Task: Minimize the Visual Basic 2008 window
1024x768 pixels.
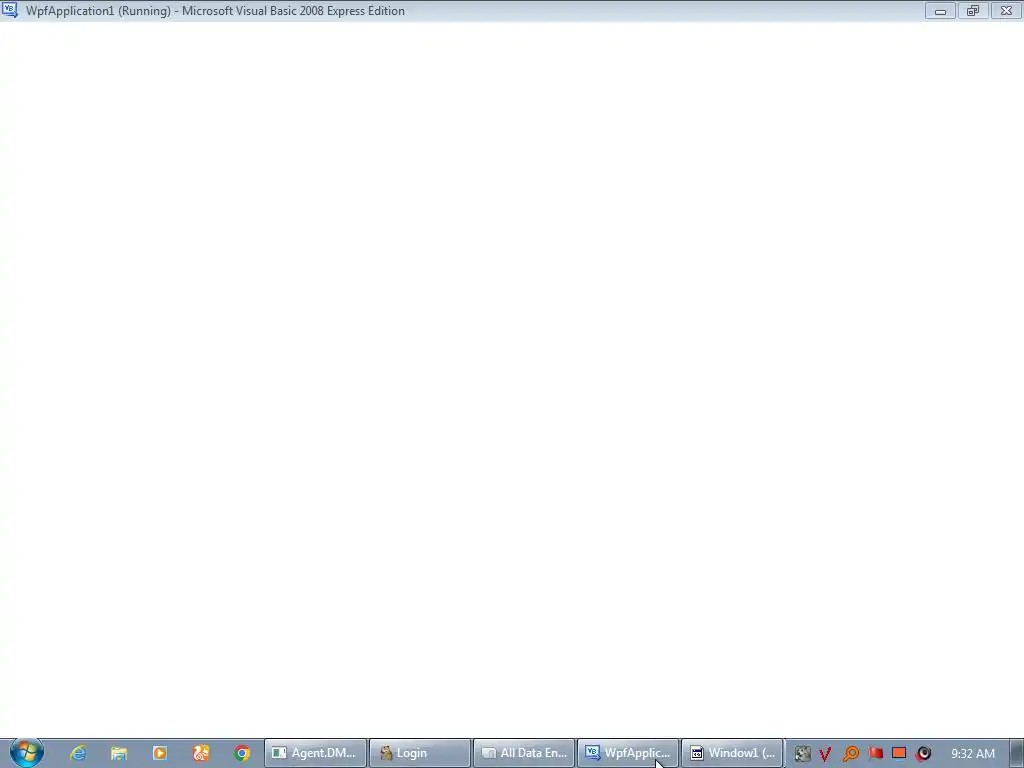Action: click(x=940, y=10)
